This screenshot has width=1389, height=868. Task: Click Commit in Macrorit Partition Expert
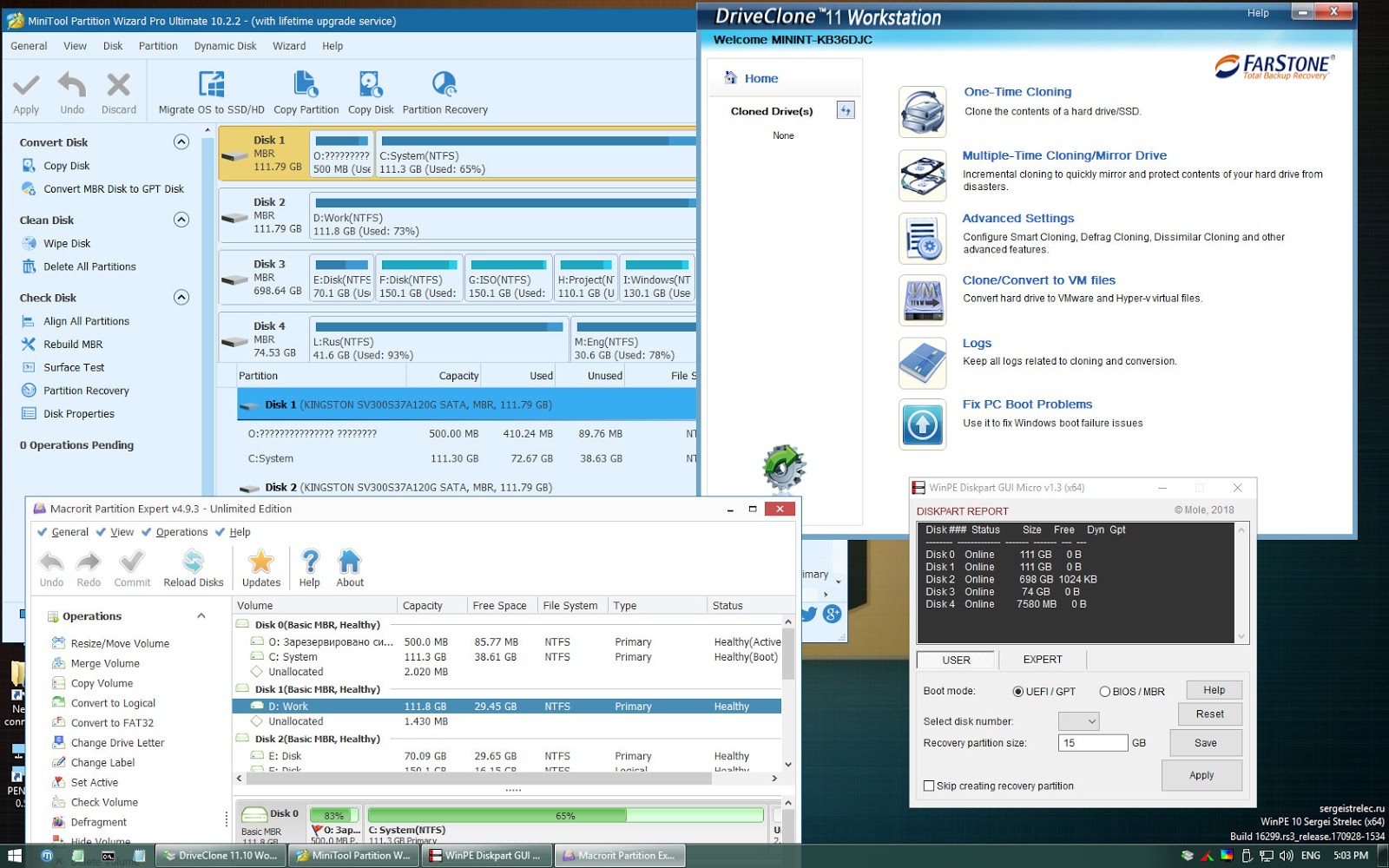click(x=131, y=567)
